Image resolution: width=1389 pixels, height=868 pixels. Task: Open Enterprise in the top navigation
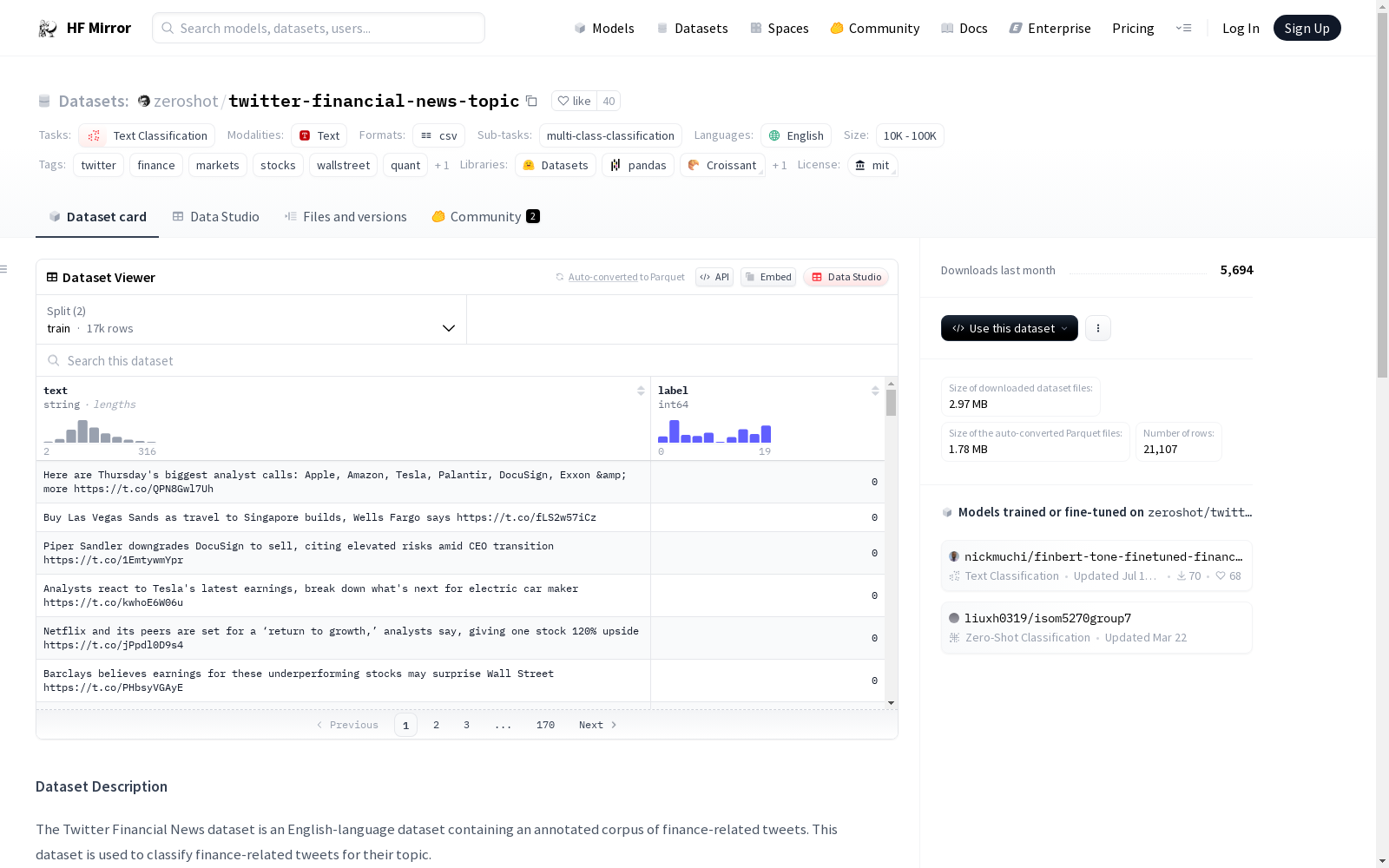tap(1050, 28)
